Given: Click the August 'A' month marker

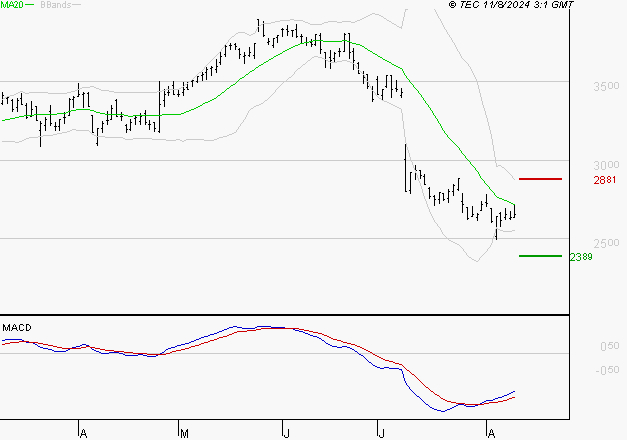Looking at the screenshot, I should pyautogui.click(x=491, y=433).
